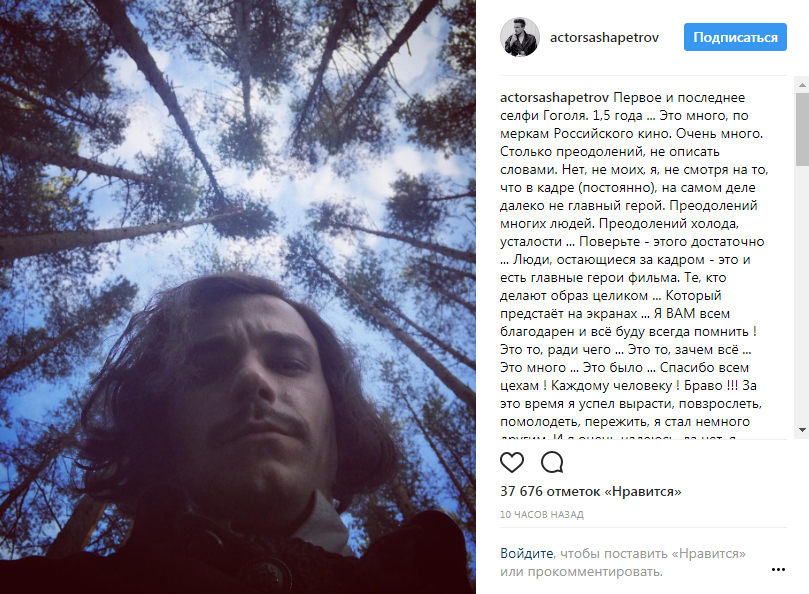The width and height of the screenshot is (809, 594).
Task: Open the 37 676 отметок «Нравится» likes list
Action: 591,491
